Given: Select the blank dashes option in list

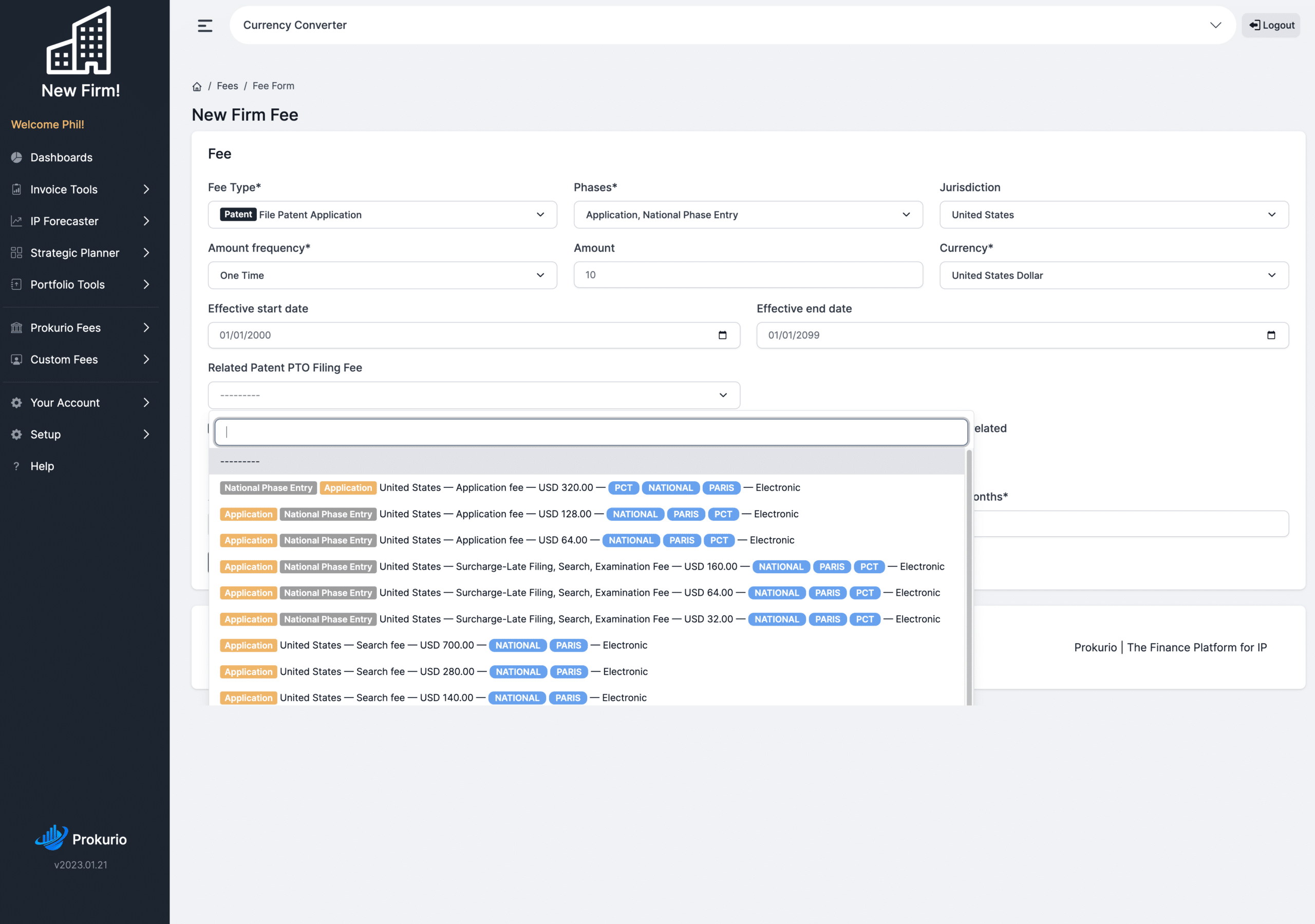Looking at the screenshot, I should [x=587, y=461].
